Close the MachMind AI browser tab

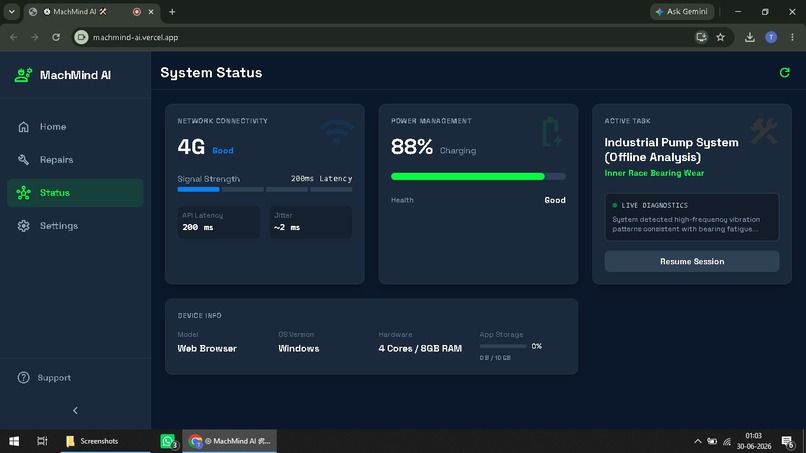pyautogui.click(x=151, y=11)
